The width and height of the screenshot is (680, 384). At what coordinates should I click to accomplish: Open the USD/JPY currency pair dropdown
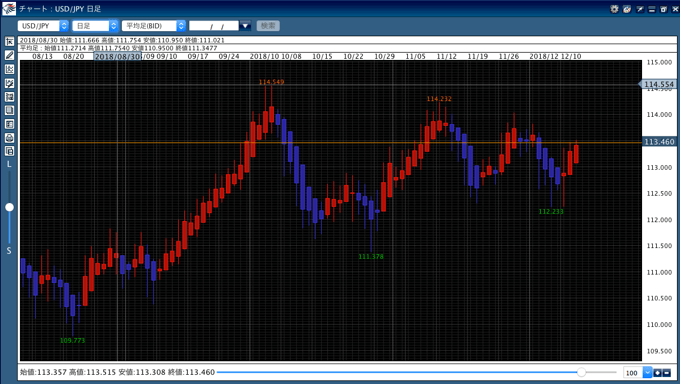43,26
